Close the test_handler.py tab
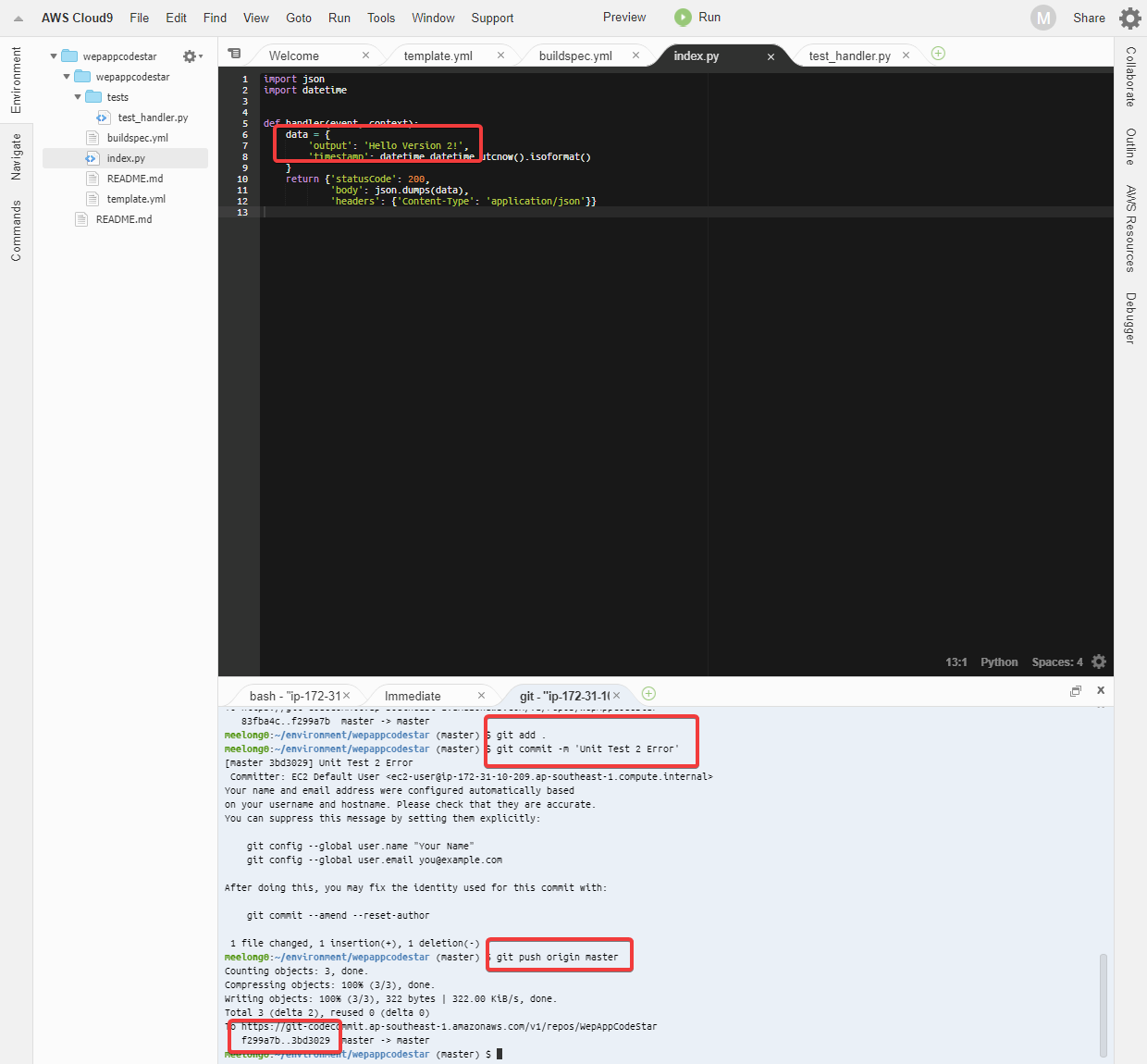 pos(906,56)
